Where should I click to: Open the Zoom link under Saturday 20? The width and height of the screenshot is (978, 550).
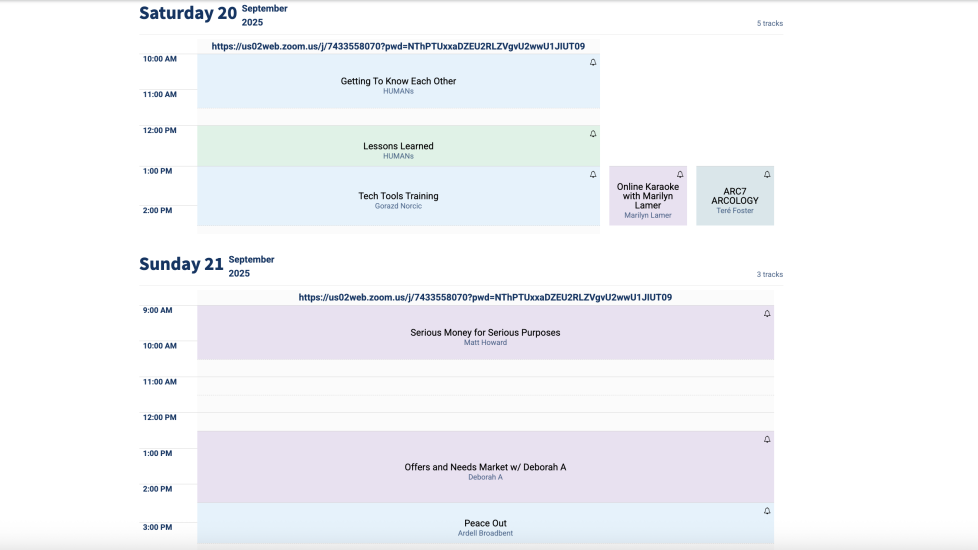coord(398,46)
